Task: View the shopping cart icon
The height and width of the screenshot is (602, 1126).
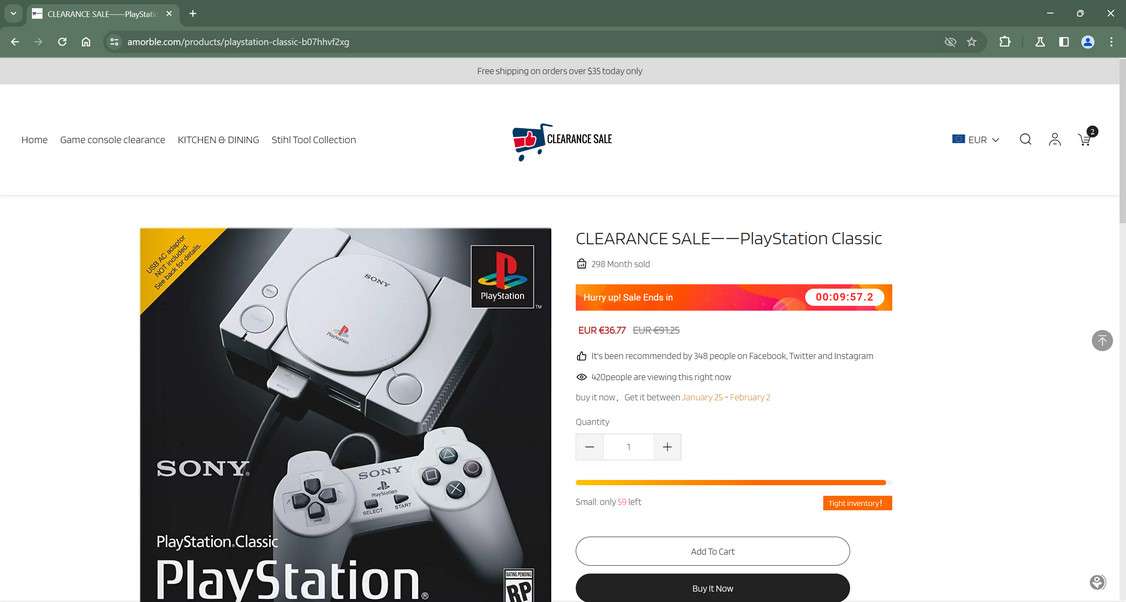Action: click(1085, 139)
